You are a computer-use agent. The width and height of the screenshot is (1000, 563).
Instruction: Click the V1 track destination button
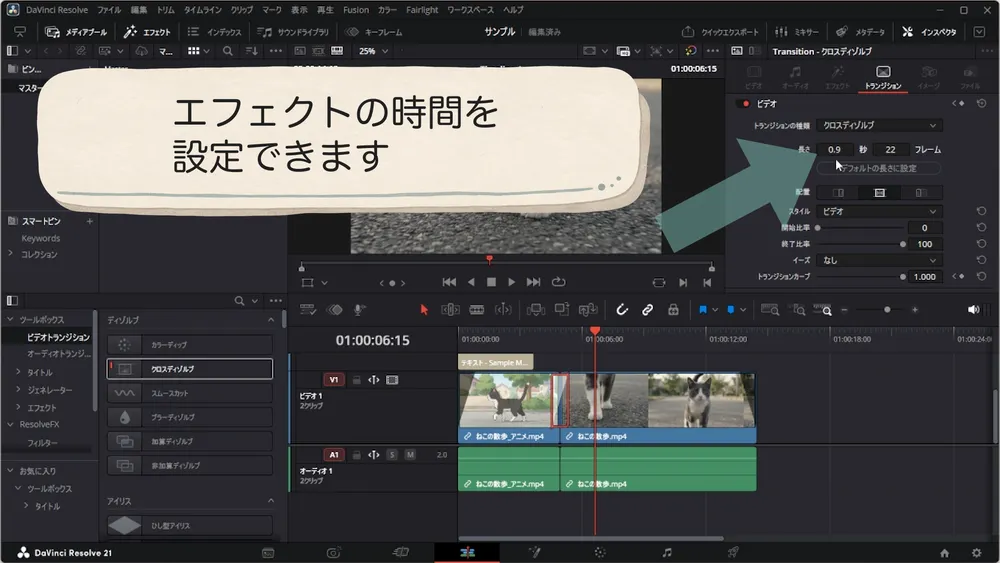(334, 380)
